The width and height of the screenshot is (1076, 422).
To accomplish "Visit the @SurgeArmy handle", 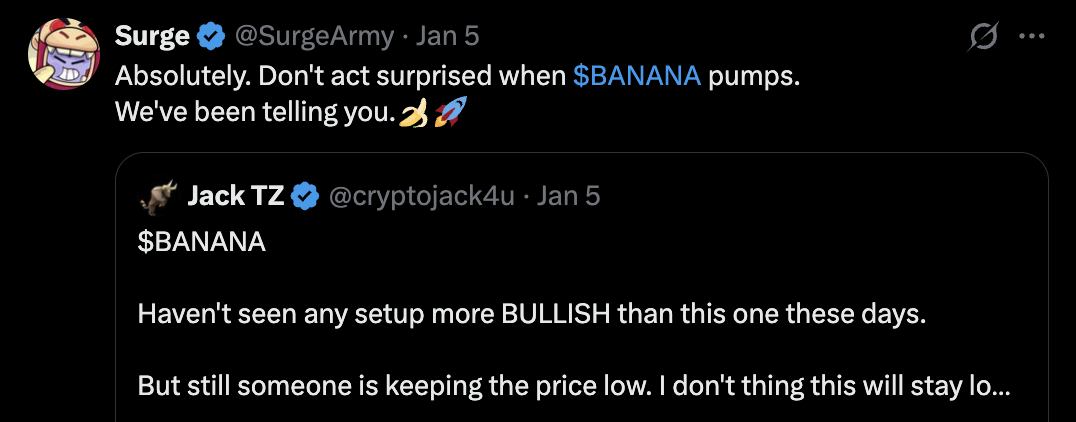I will coord(314,37).
